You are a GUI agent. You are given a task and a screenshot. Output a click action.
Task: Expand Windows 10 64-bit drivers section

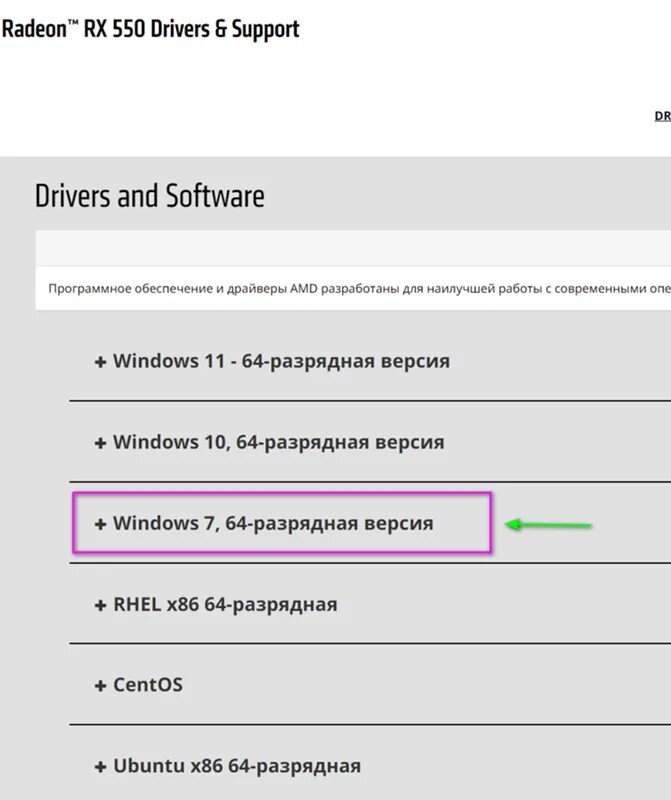[269, 442]
